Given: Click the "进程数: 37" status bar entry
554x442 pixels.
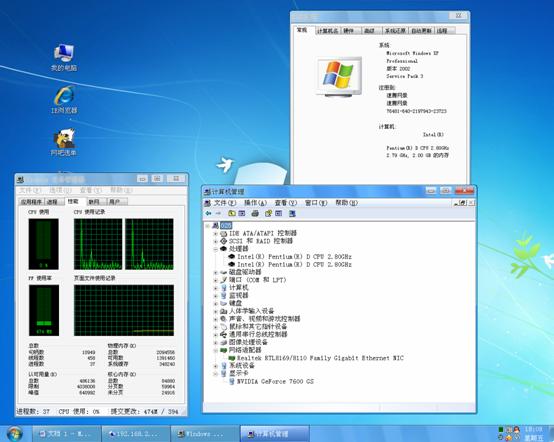Looking at the screenshot, I should [33, 412].
